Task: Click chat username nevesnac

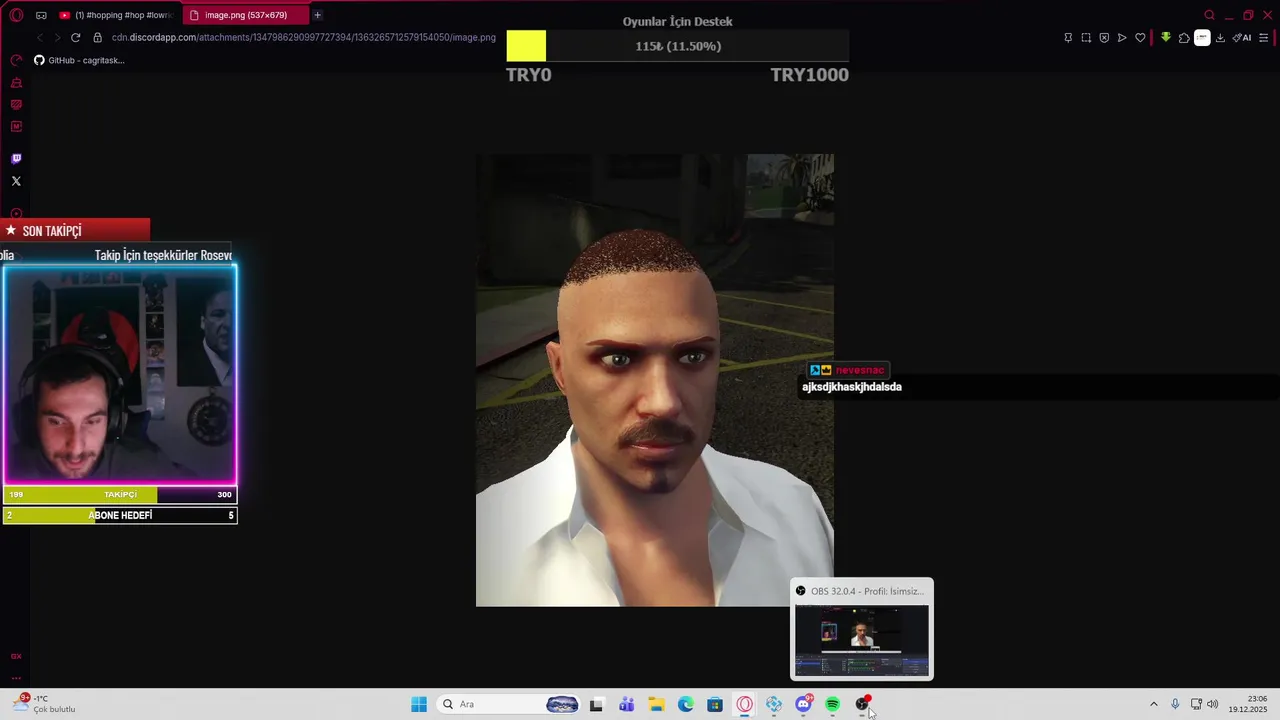Action: [x=860, y=370]
